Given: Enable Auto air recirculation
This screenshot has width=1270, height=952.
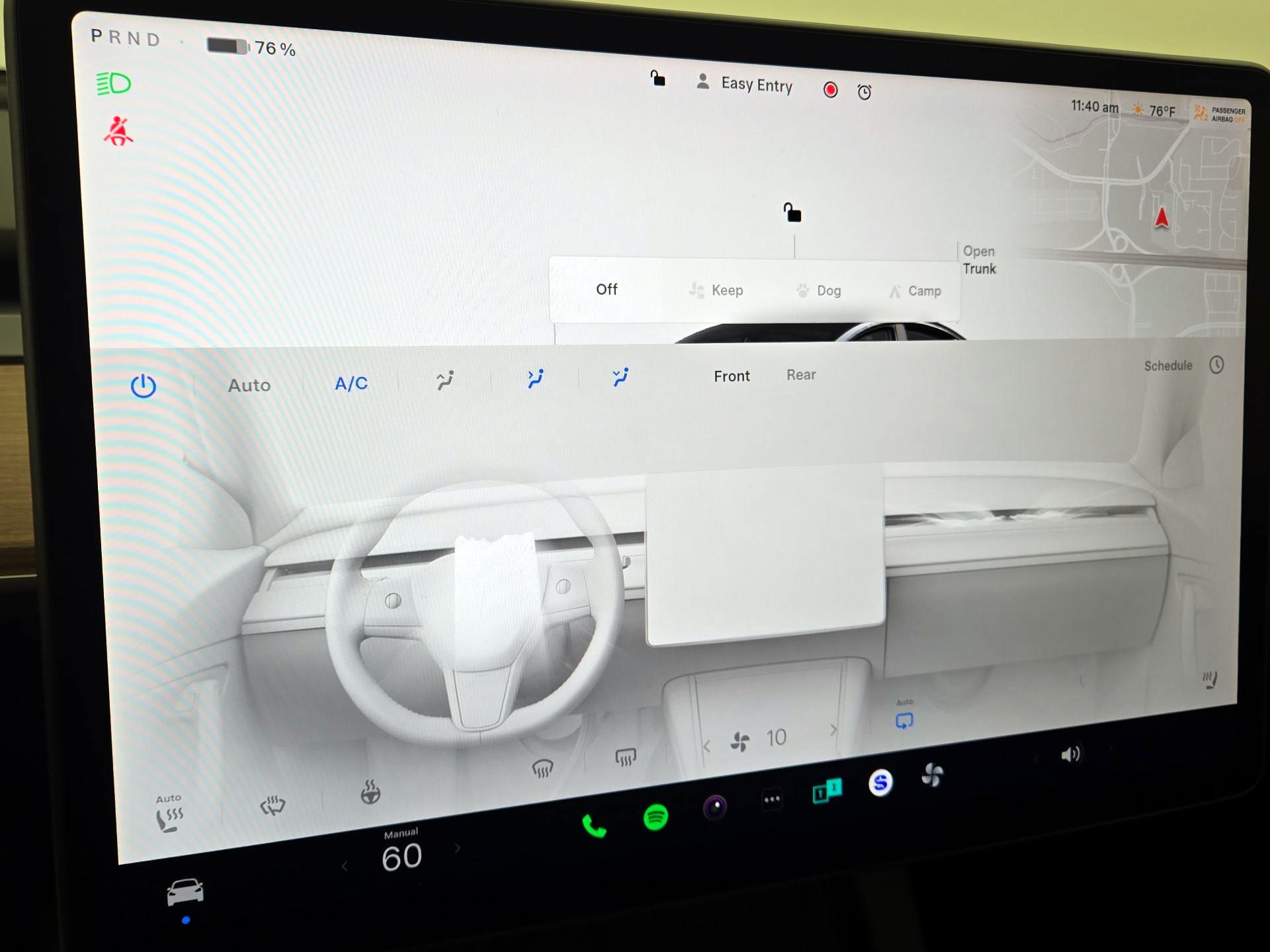Looking at the screenshot, I should point(904,719).
